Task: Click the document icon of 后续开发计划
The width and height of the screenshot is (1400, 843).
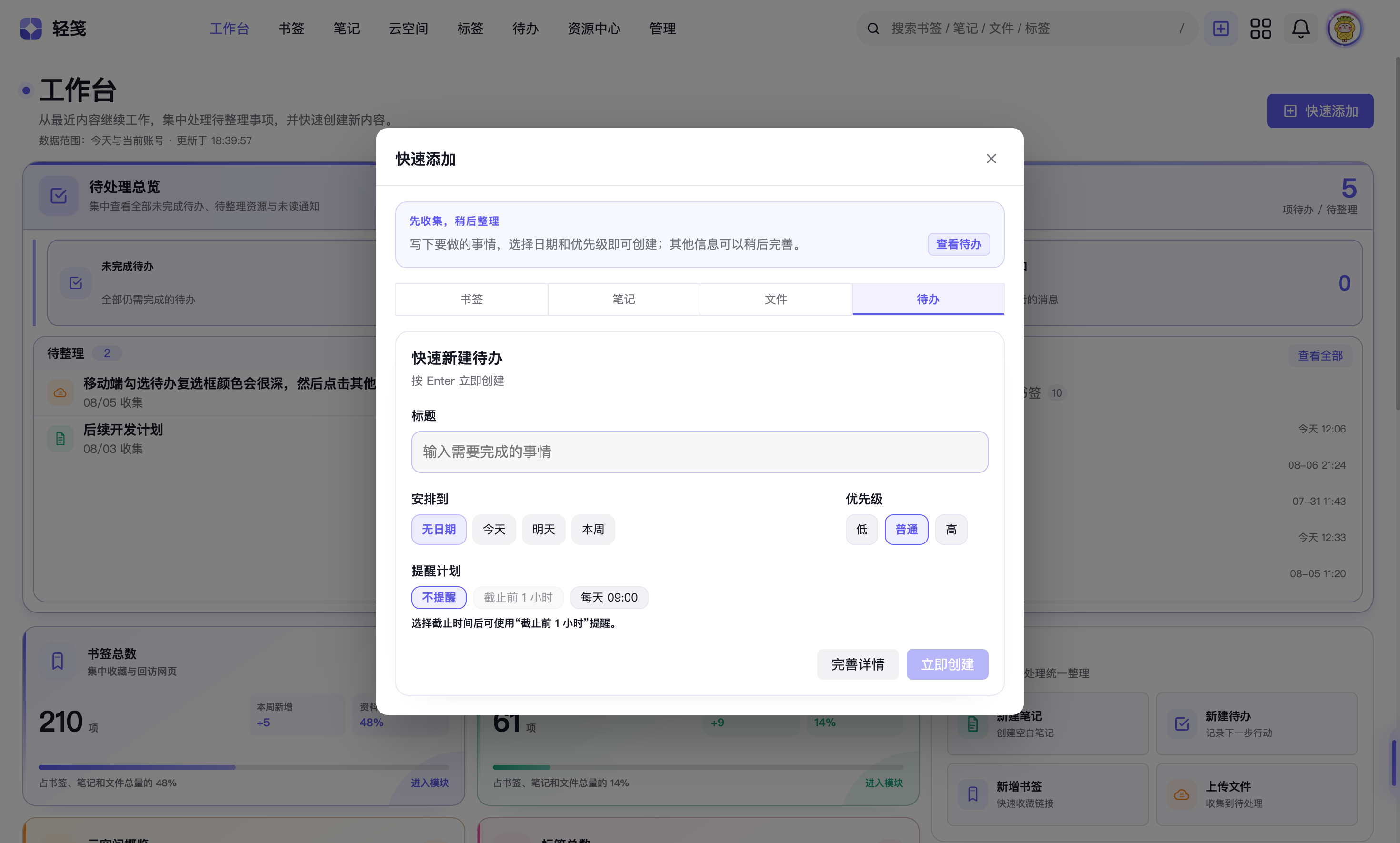Action: coord(60,439)
